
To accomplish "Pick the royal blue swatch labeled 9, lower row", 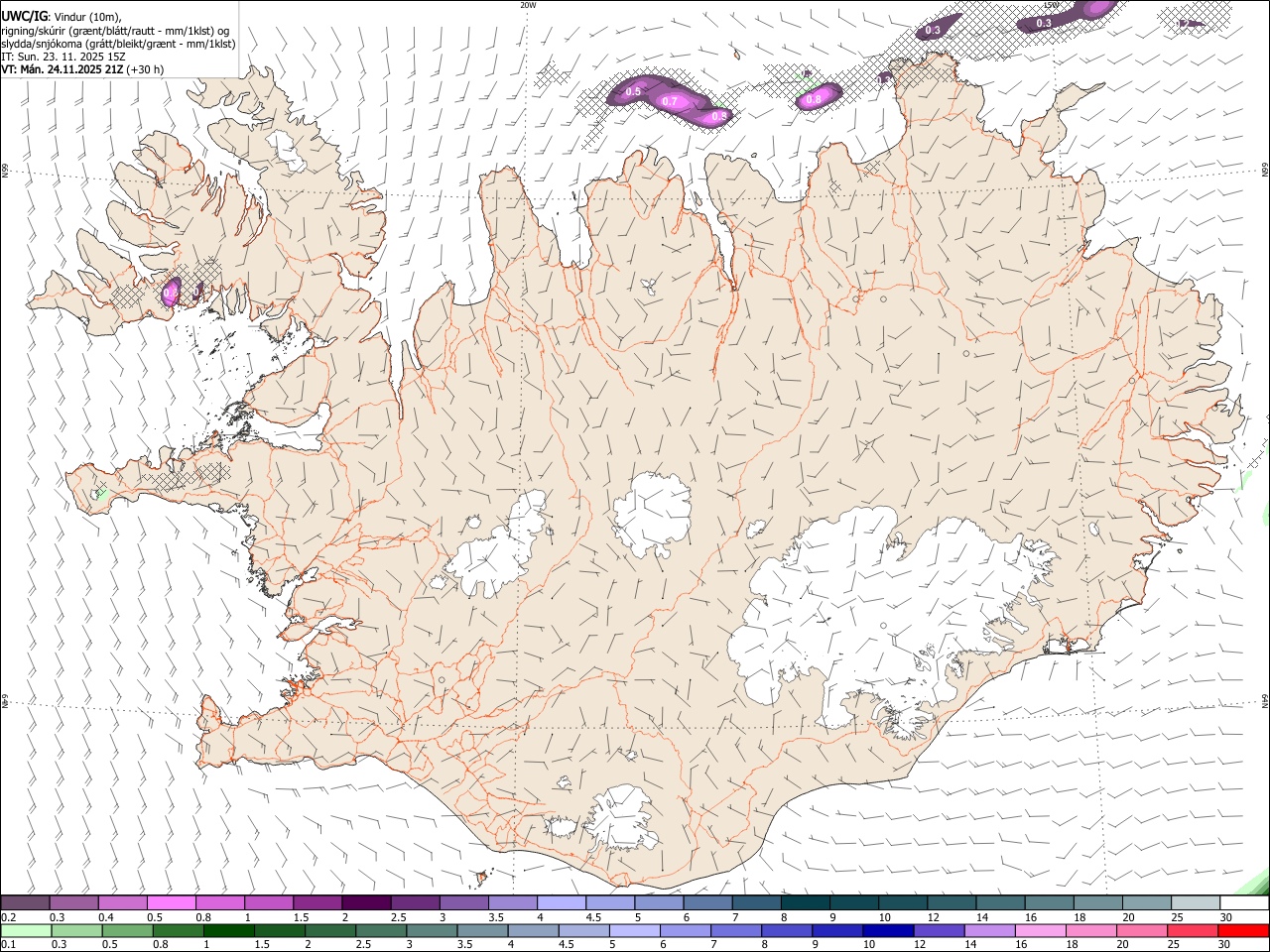I will pos(837,931).
